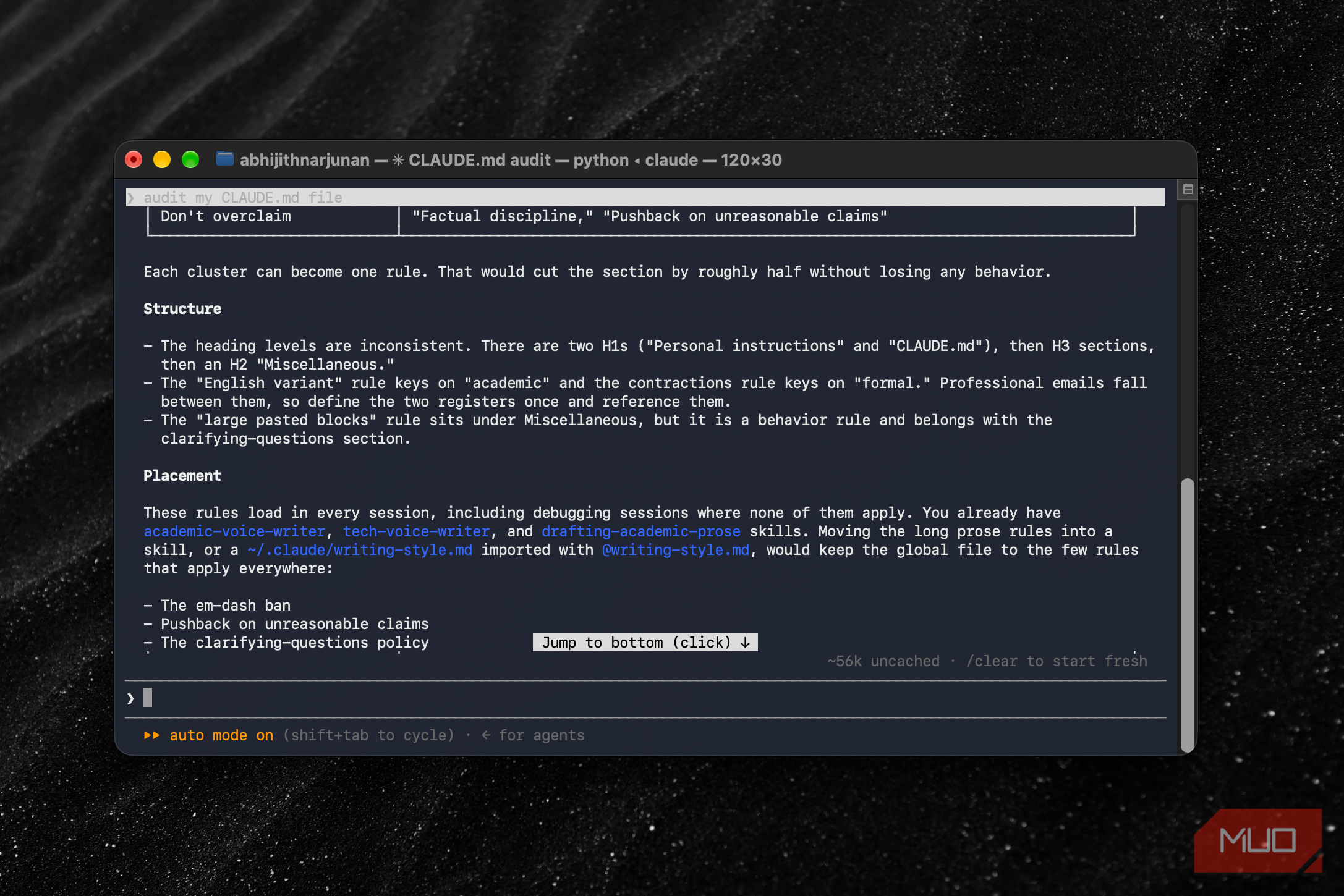
Task: Open the academic-voice-writer skill link
Action: pyautogui.click(x=235, y=531)
